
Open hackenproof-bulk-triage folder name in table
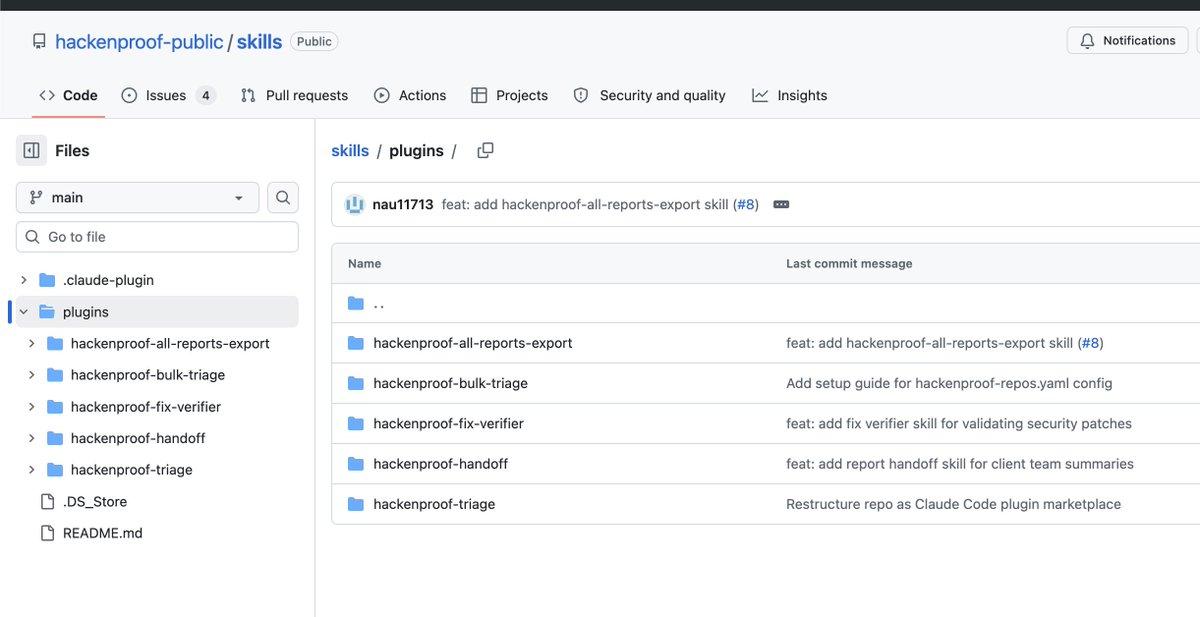pyautogui.click(x=450, y=383)
